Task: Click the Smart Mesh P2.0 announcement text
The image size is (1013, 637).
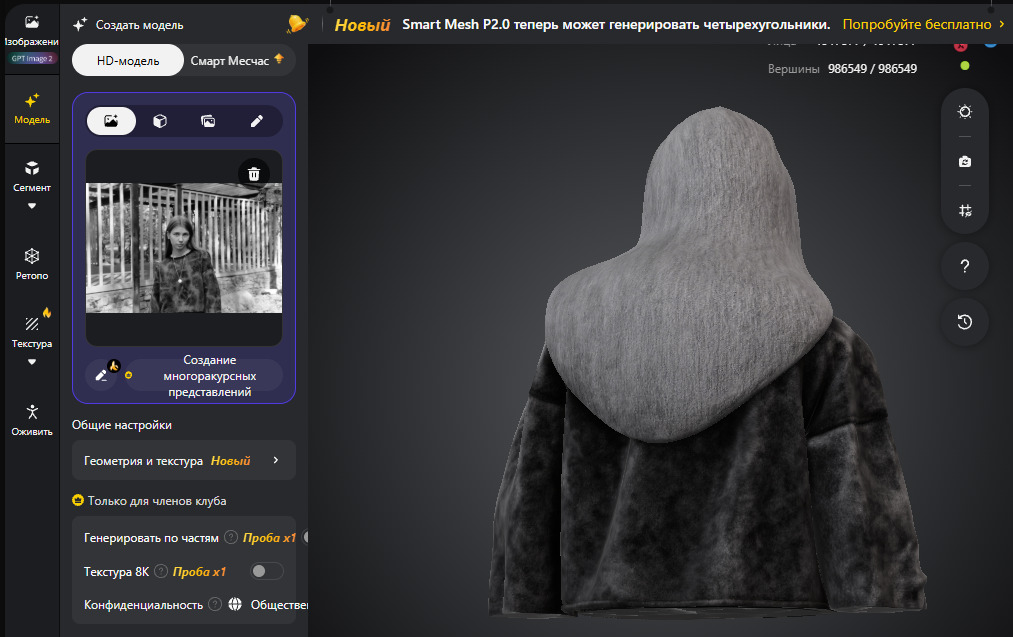Action: pos(616,24)
